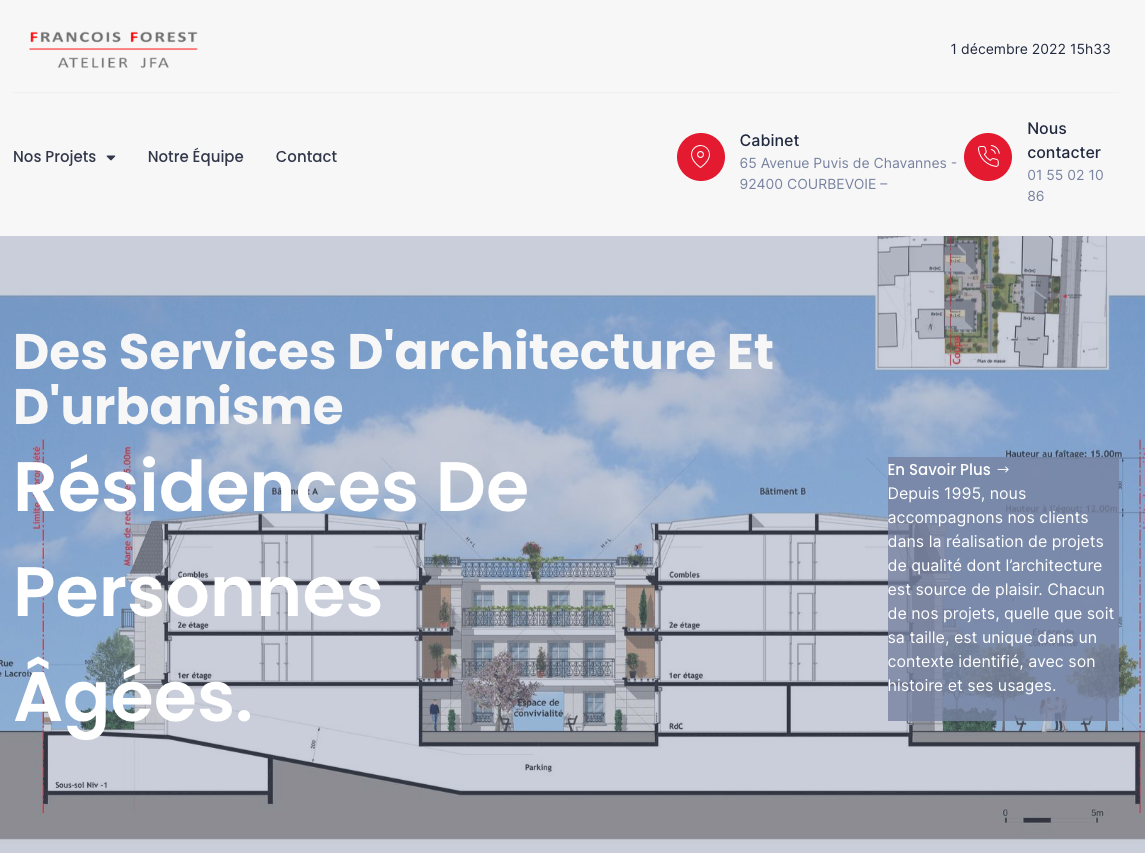Click the Parking label in the section drawing
The height and width of the screenshot is (853, 1145).
point(538,768)
